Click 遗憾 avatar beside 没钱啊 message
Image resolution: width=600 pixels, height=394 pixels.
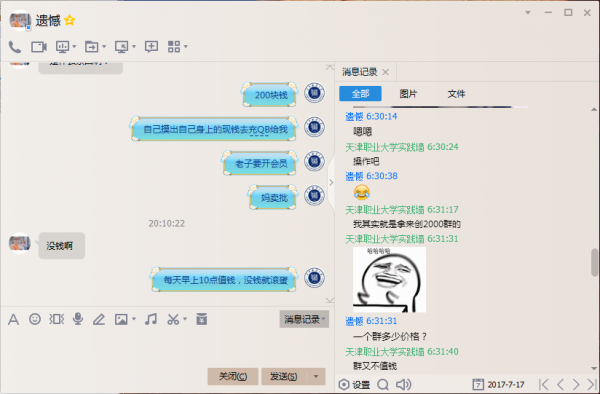[20, 243]
